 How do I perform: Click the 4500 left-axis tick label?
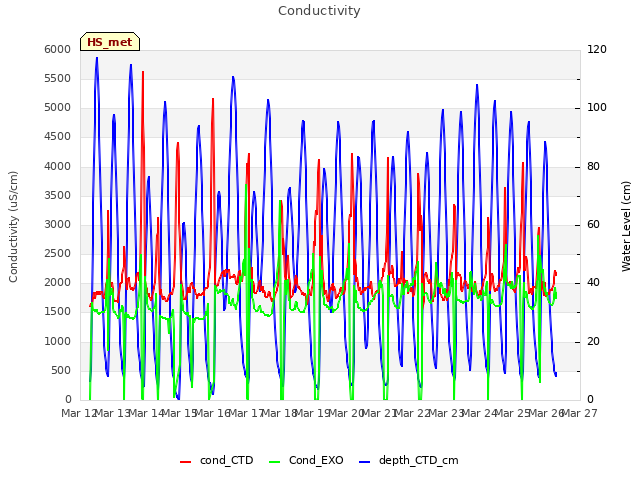click(58, 137)
